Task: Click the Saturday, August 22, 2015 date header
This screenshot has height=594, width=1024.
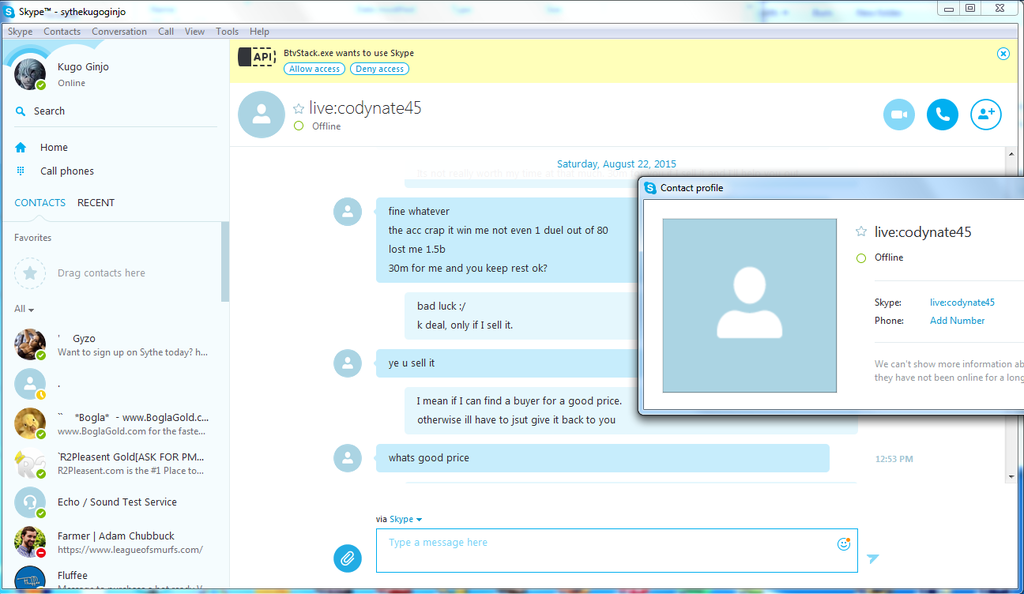Action: tap(616, 164)
